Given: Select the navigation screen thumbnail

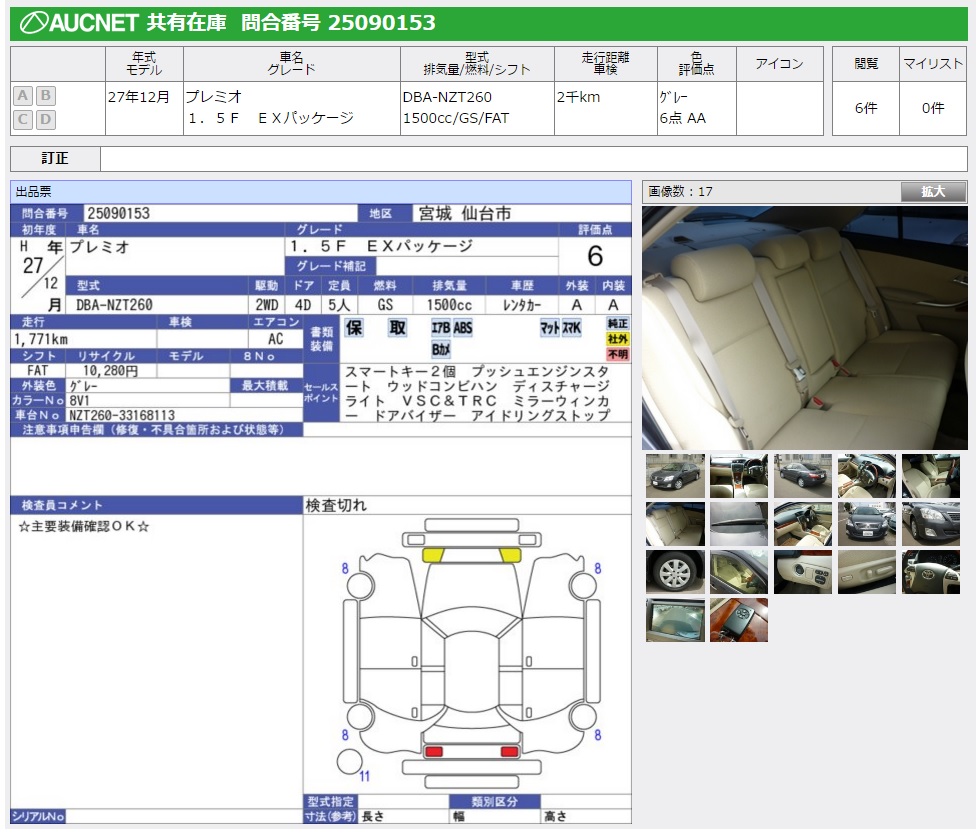Looking at the screenshot, I should tap(674, 620).
